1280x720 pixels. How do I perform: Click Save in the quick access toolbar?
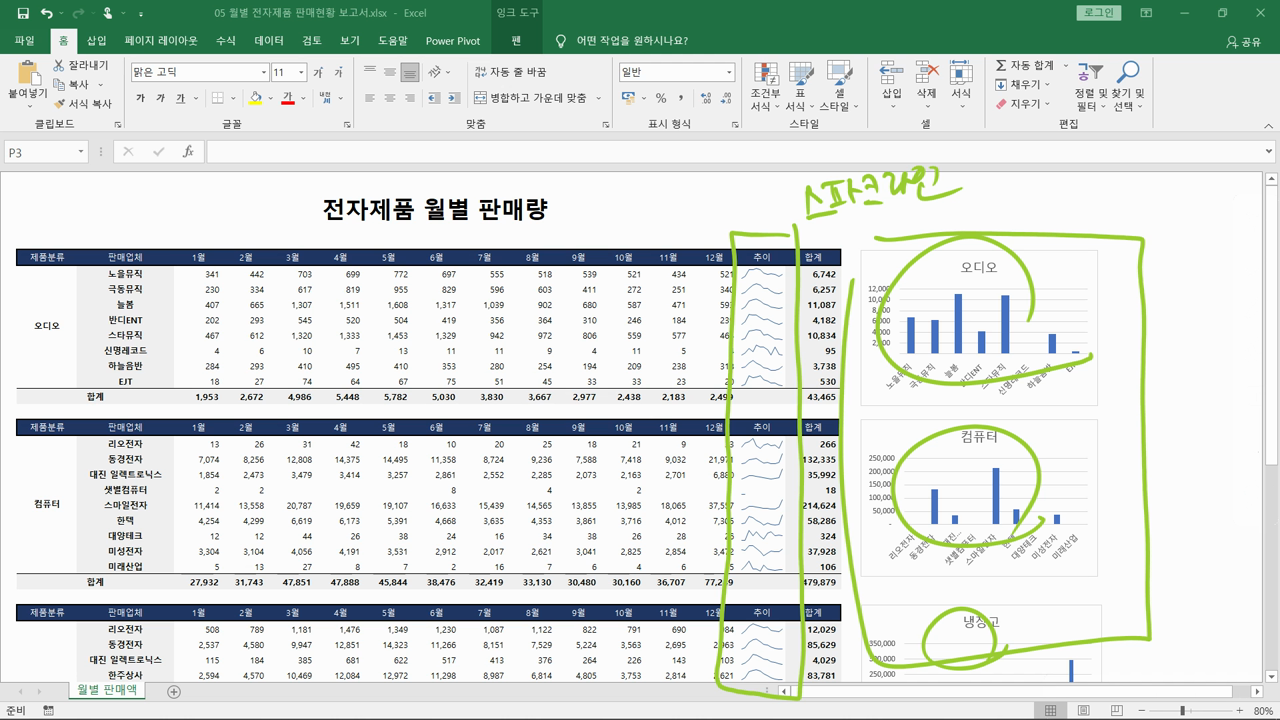(23, 14)
